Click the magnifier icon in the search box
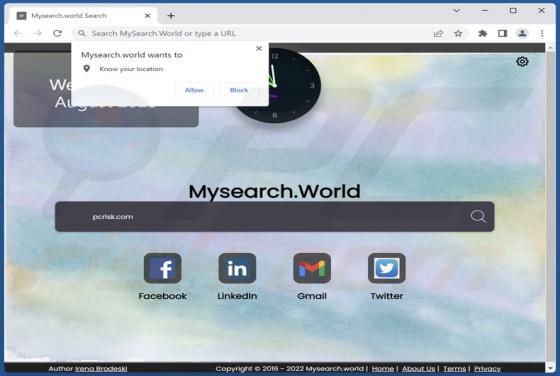Image resolution: width=560 pixels, height=376 pixels. coord(478,216)
